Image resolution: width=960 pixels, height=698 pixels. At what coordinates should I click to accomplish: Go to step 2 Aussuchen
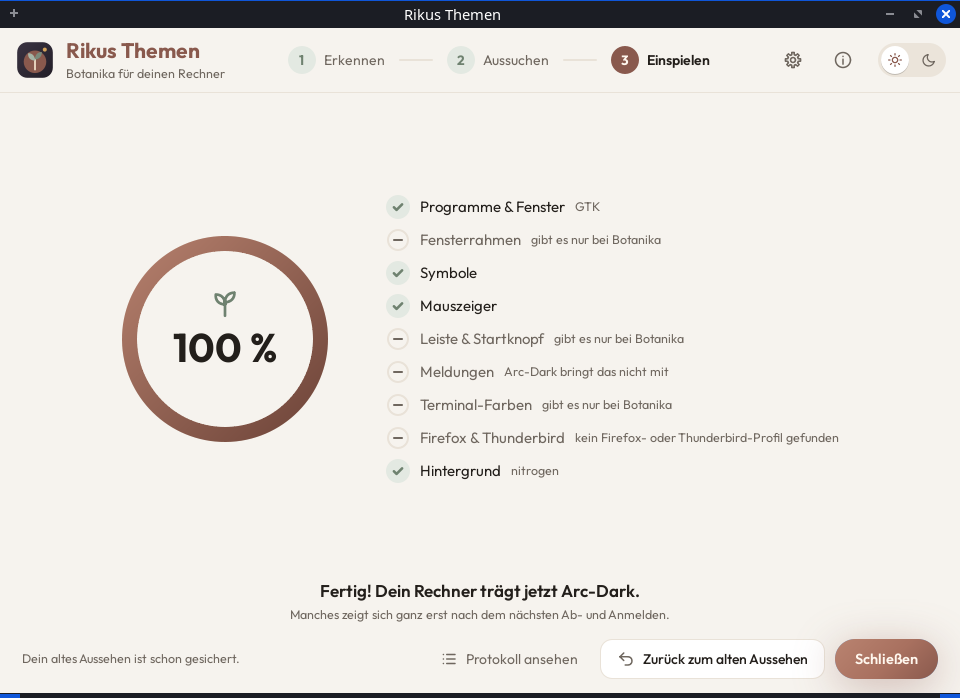[x=498, y=60]
